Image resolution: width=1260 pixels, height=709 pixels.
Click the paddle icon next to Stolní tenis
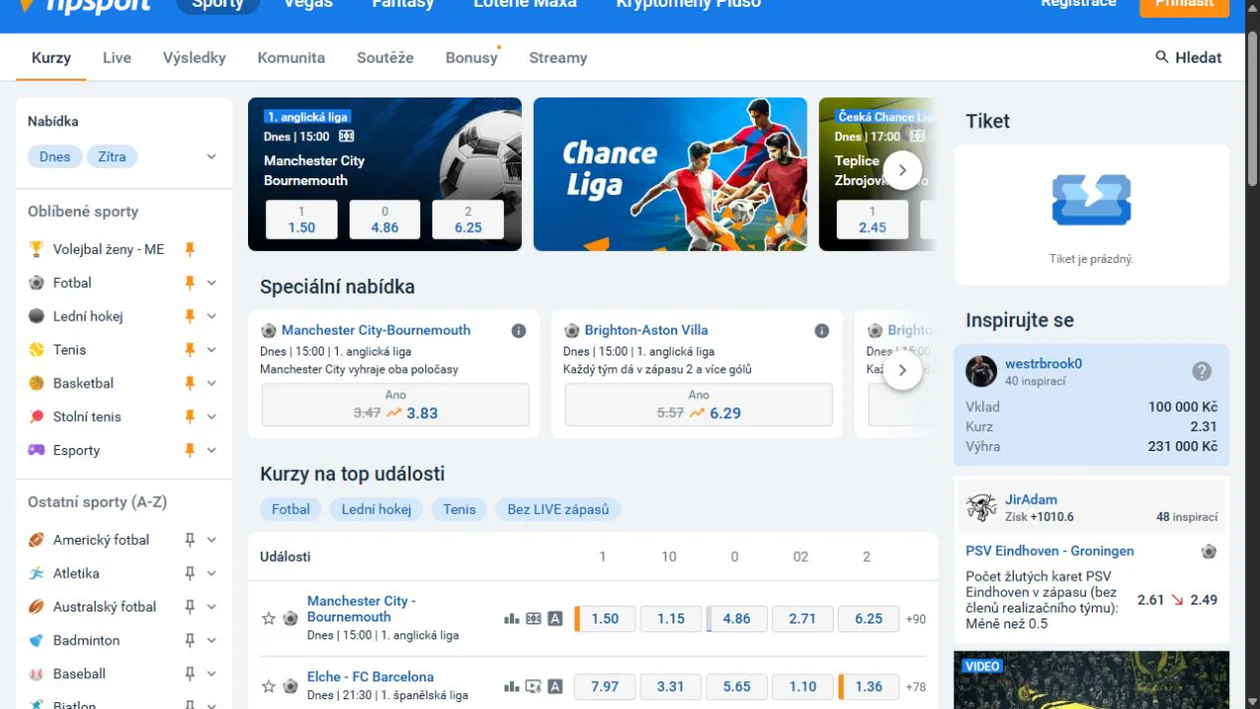click(37, 417)
